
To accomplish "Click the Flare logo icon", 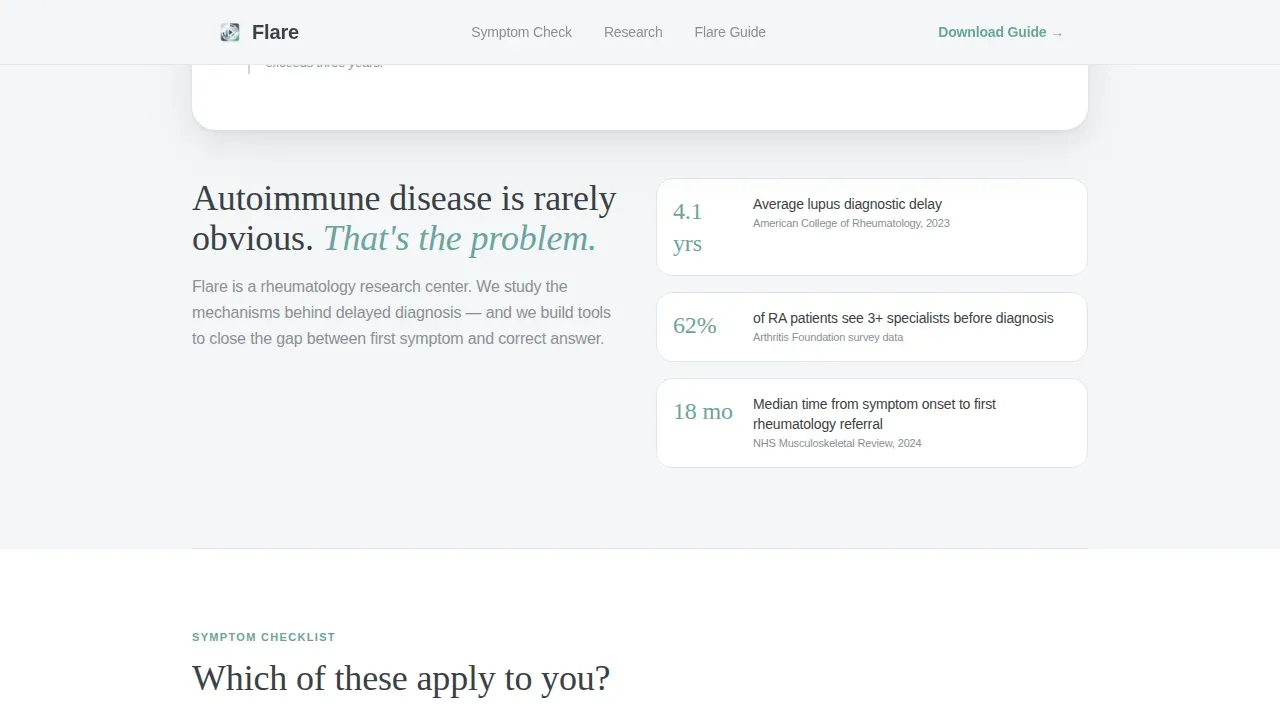I will (230, 32).
